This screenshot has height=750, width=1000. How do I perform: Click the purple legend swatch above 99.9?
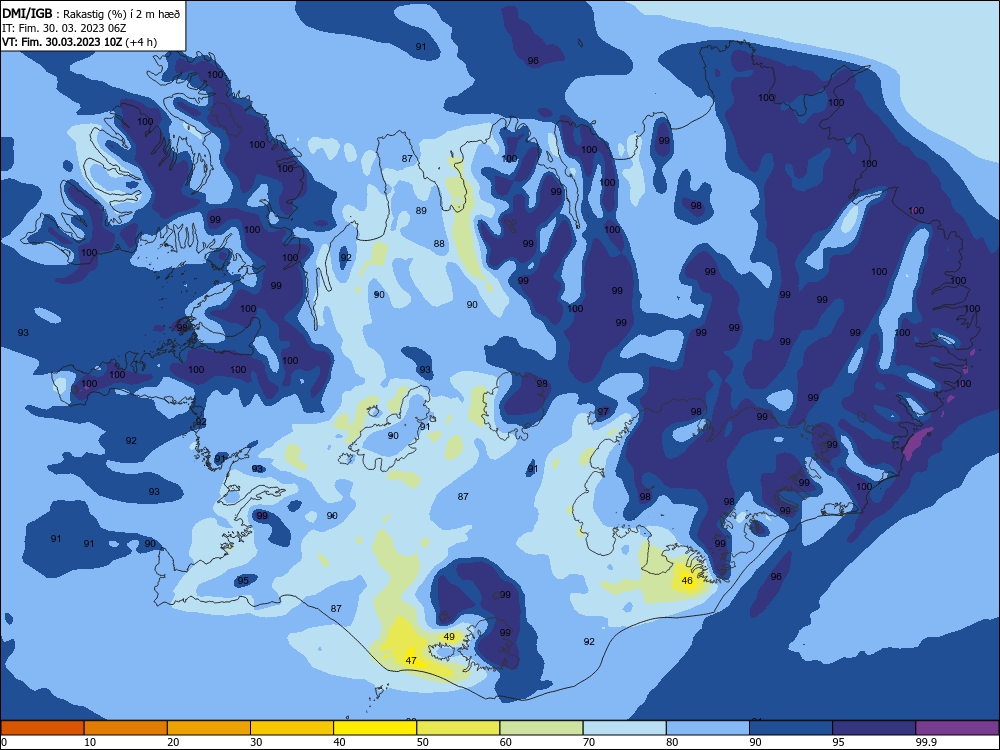[957, 728]
